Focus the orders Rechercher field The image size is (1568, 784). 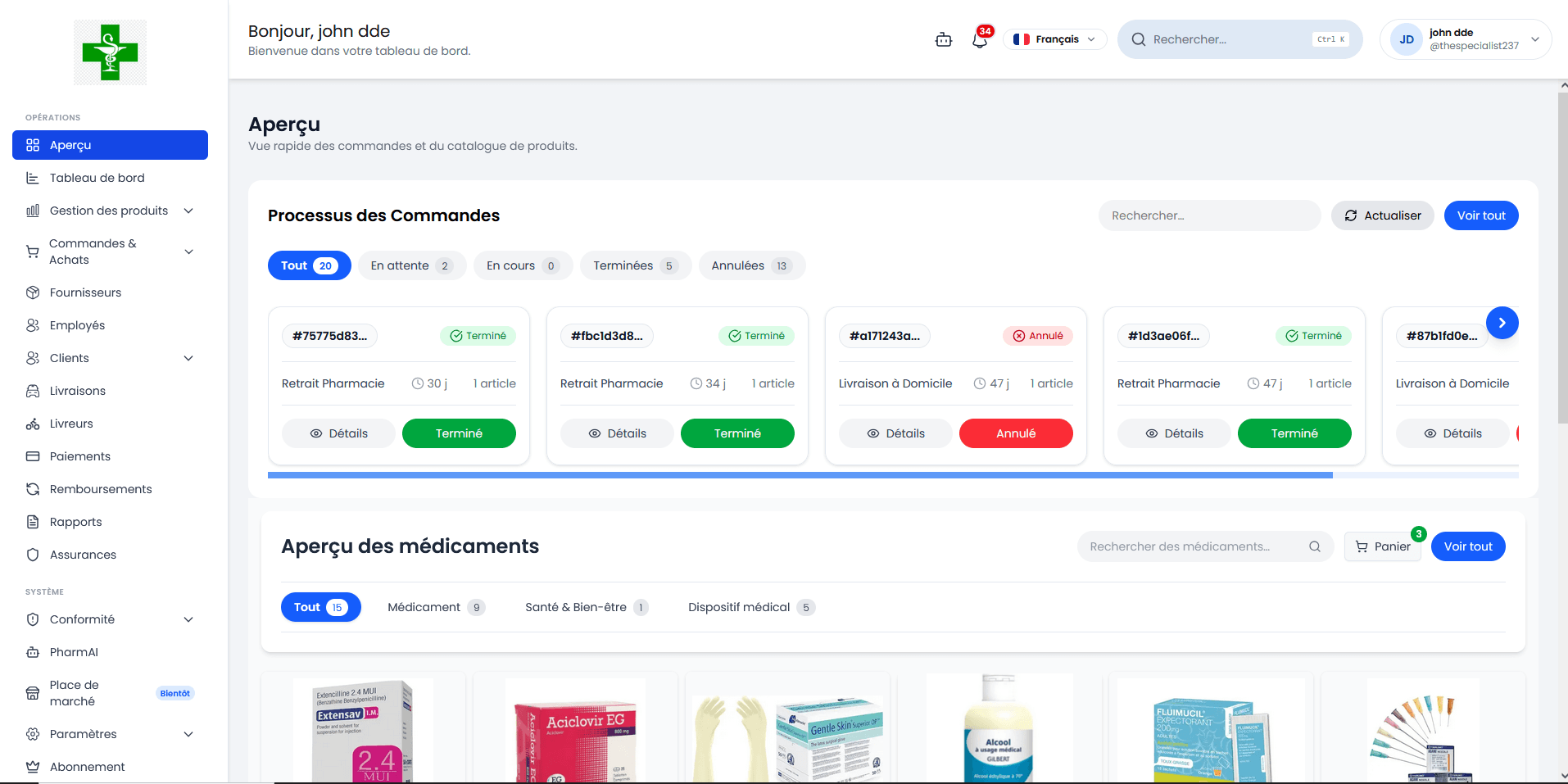click(1209, 215)
